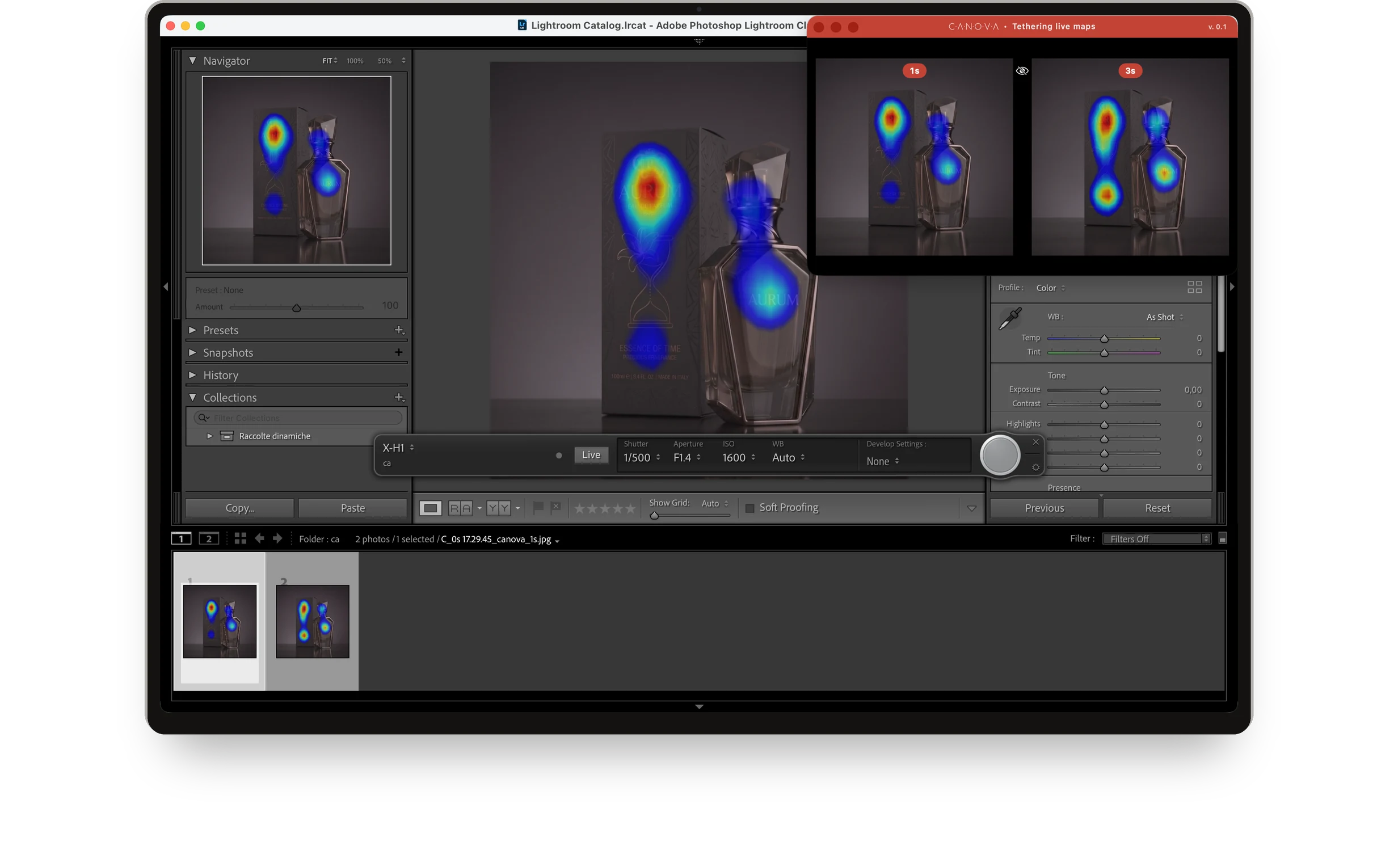The image size is (1398, 868).
Task: Toggle the Live view button
Action: pos(591,454)
